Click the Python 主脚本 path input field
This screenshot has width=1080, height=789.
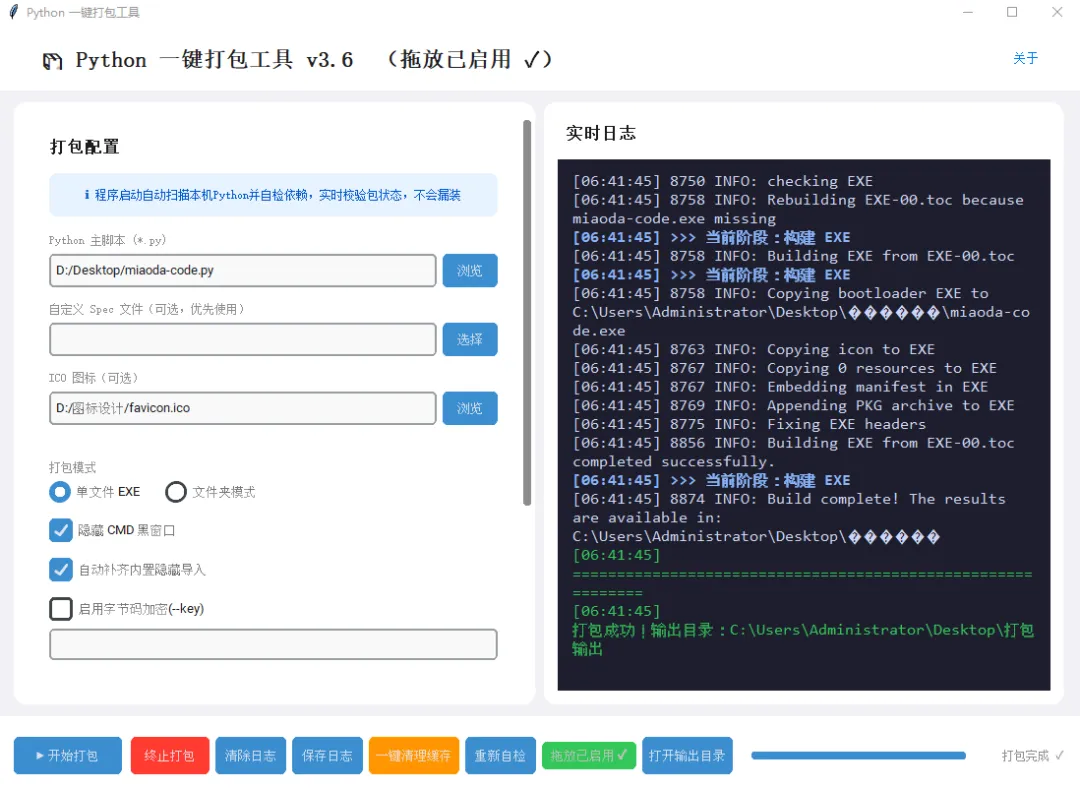(x=242, y=271)
